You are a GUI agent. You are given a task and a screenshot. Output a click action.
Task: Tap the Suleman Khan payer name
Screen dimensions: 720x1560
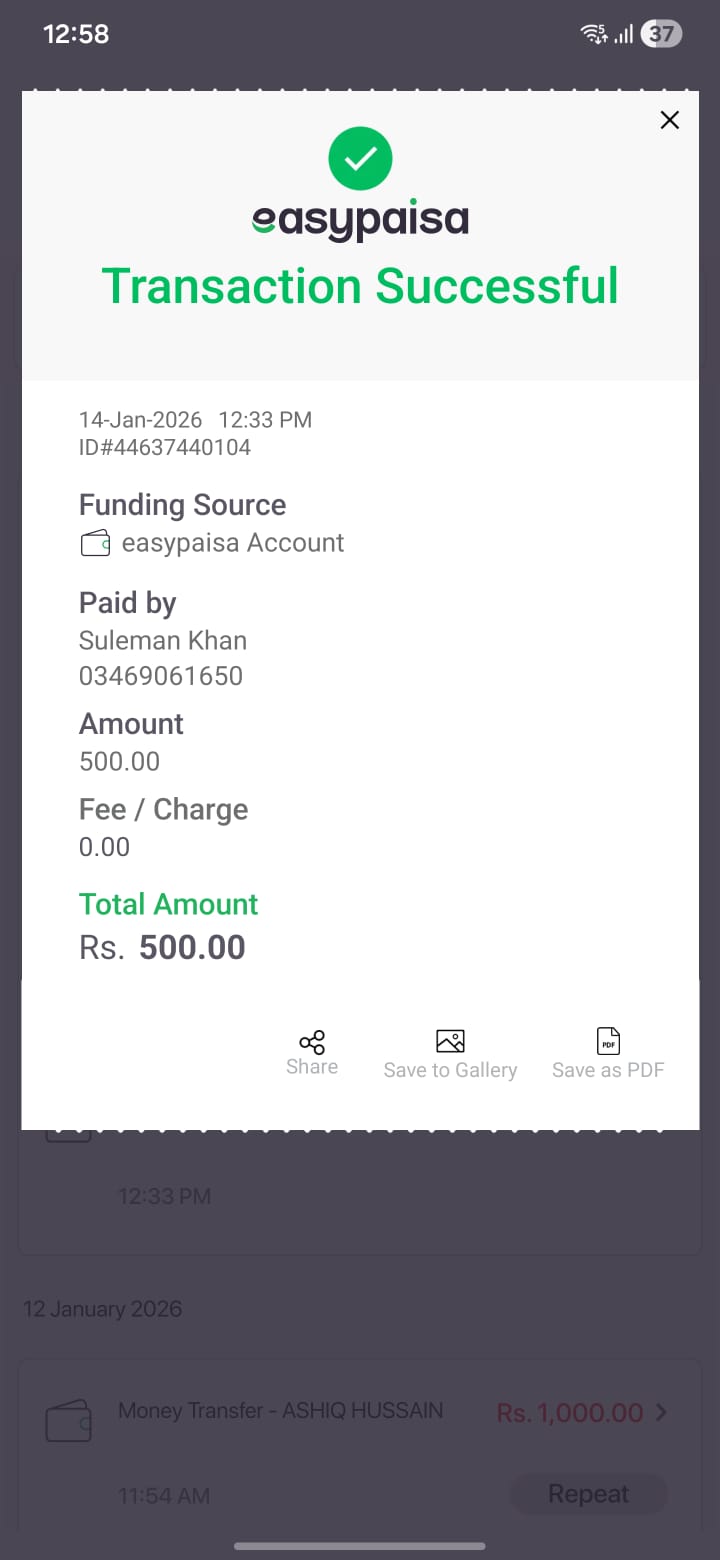click(163, 640)
